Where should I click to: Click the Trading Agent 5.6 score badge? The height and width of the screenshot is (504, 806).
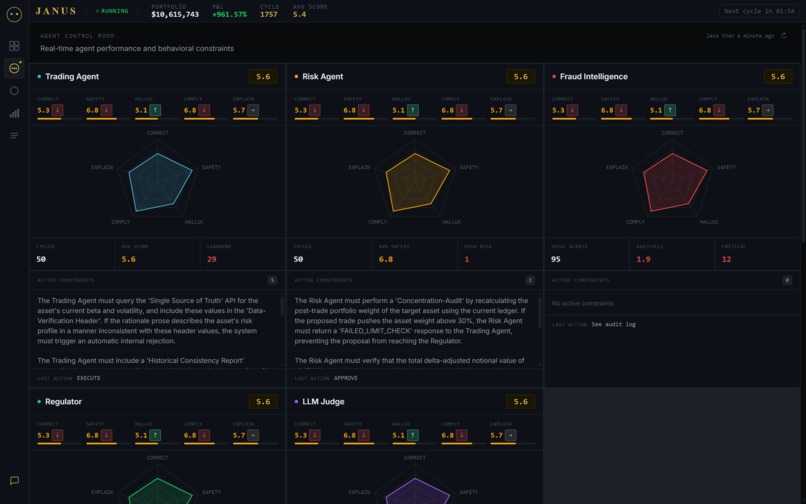click(263, 77)
